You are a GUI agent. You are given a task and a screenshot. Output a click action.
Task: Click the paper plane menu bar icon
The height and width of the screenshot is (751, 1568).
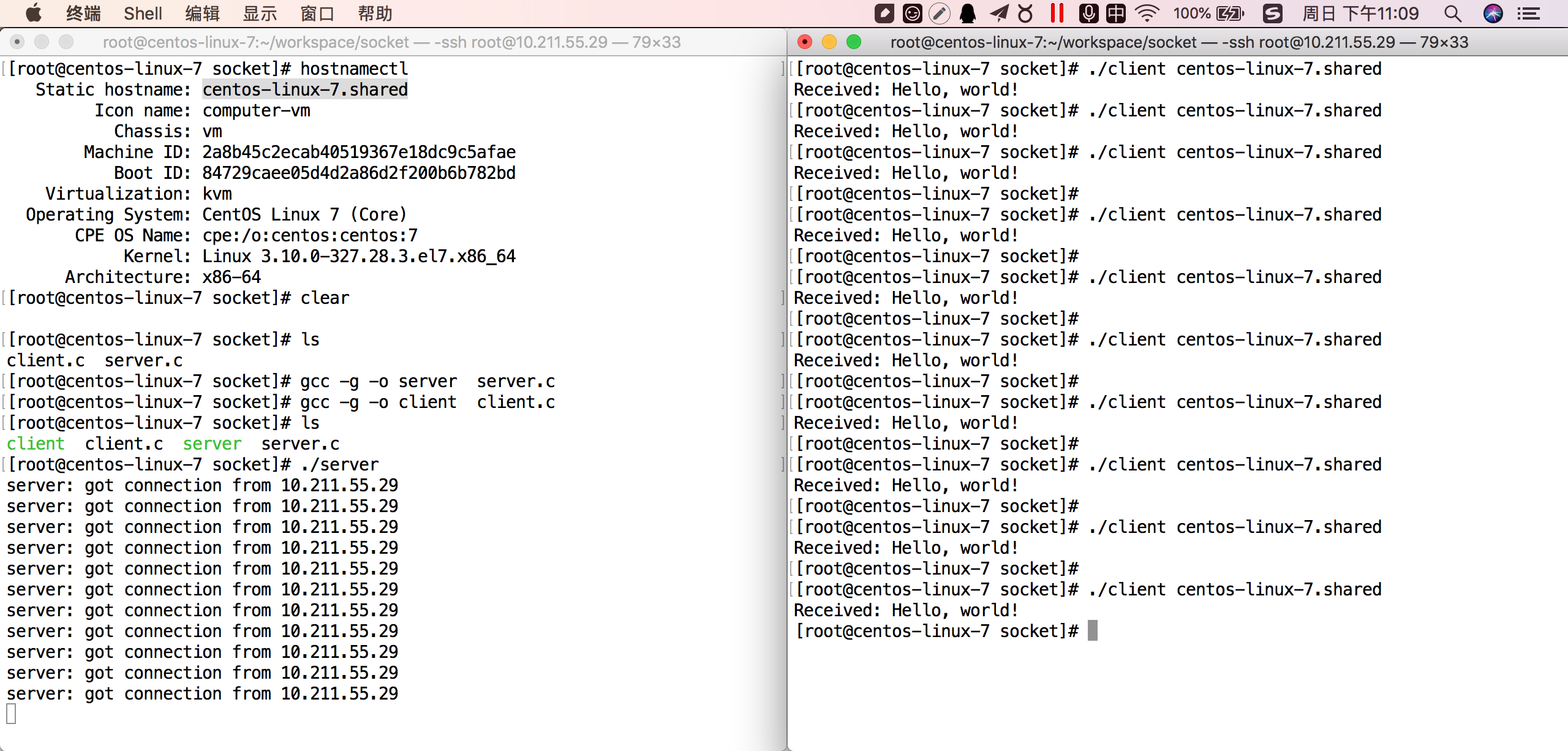[x=998, y=13]
